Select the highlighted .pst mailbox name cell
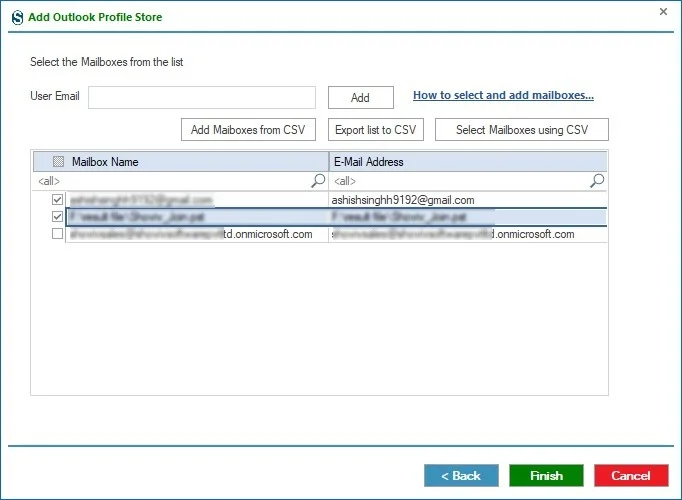This screenshot has height=500, width=682. click(197, 217)
